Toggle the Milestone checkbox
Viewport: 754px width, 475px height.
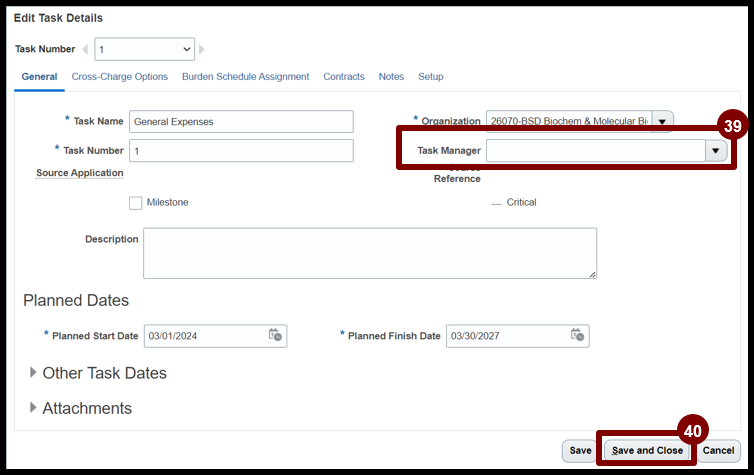[x=136, y=203]
